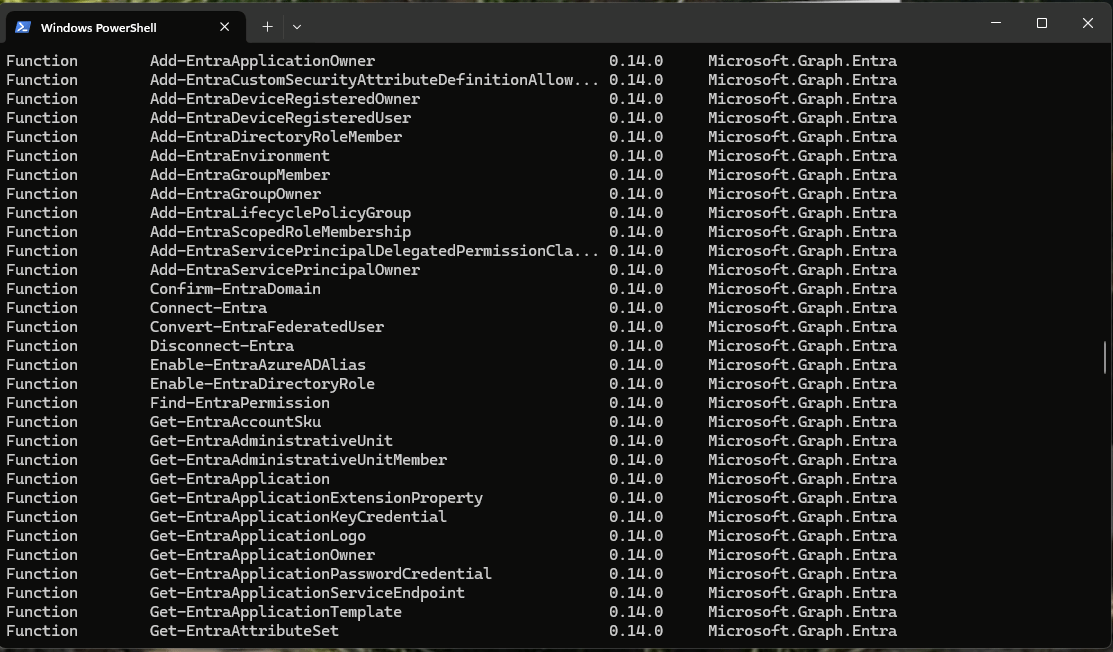Click the vertical scrollbar thumb
The width and height of the screenshot is (1113, 652).
pyautogui.click(x=1105, y=356)
